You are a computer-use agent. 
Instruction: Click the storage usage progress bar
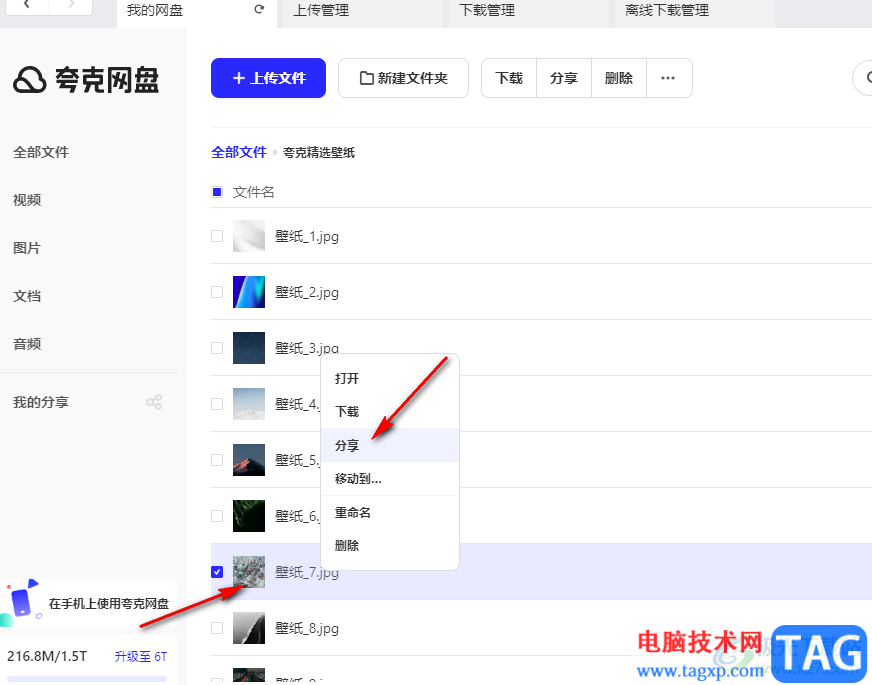coord(87,679)
